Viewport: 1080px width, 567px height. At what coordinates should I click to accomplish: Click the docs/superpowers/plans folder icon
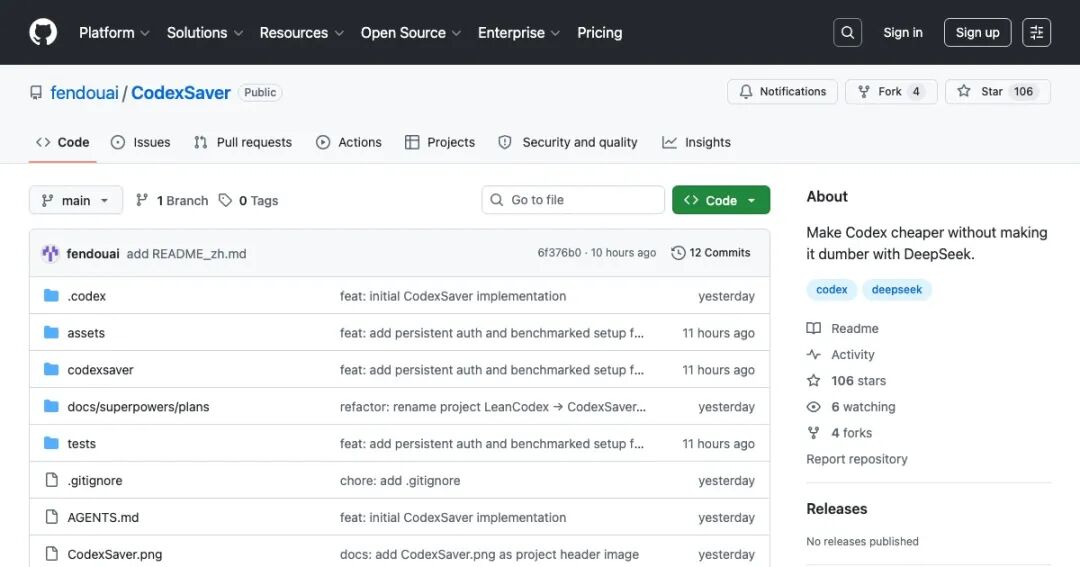pyautogui.click(x=51, y=406)
